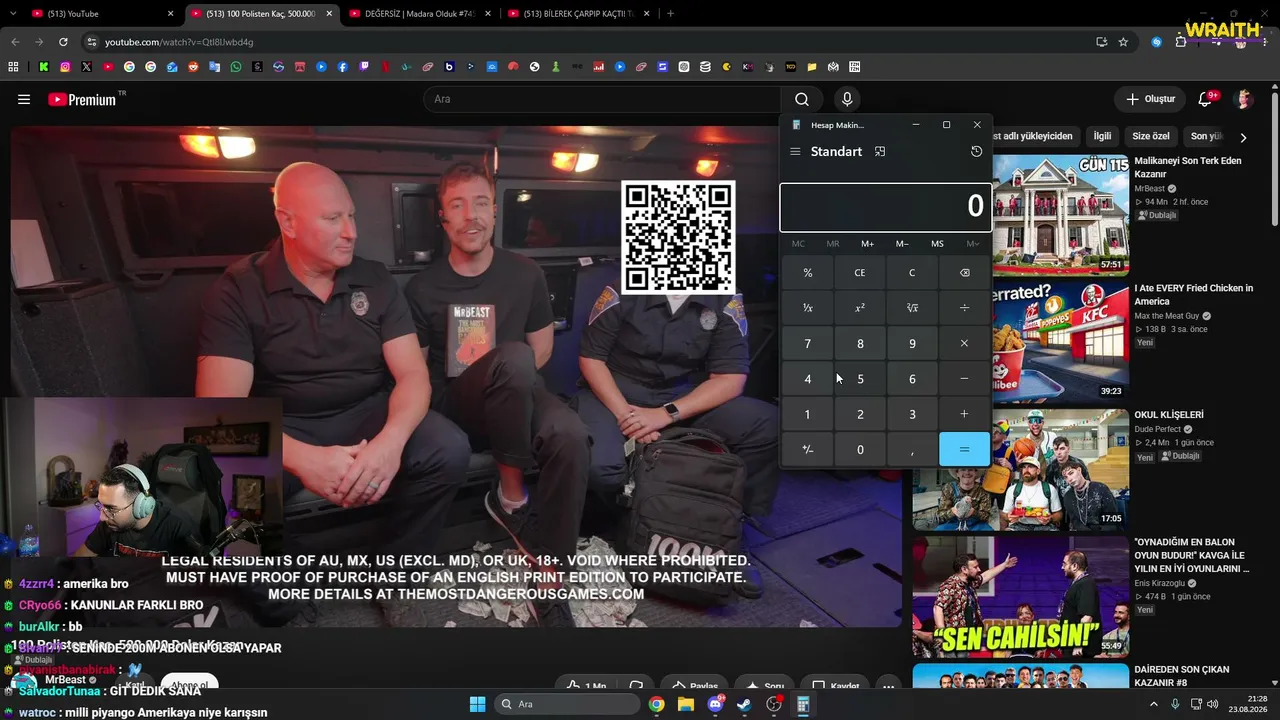
Task: Go to YouTube Premium home logo
Action: pyautogui.click(x=82, y=99)
